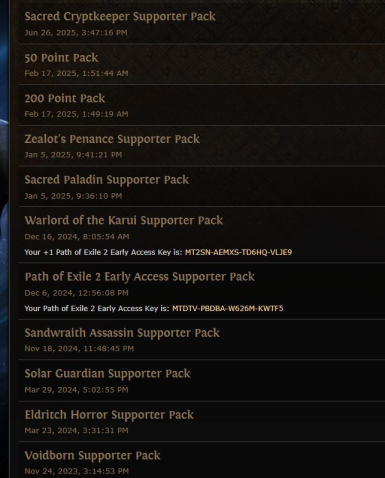Click the Nov 18, 2024 purchase timestamp
The image size is (385, 478).
pyautogui.click(x=79, y=349)
